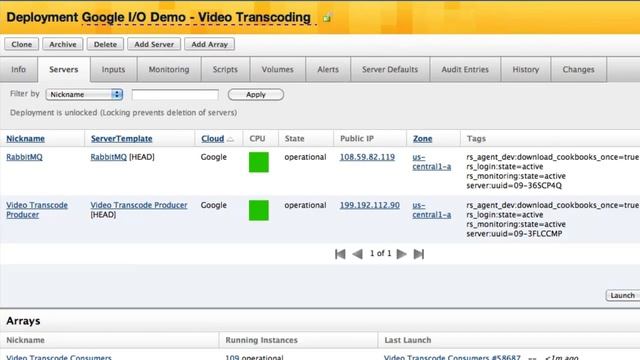
Task: Add a new server array
Action: click(209, 44)
